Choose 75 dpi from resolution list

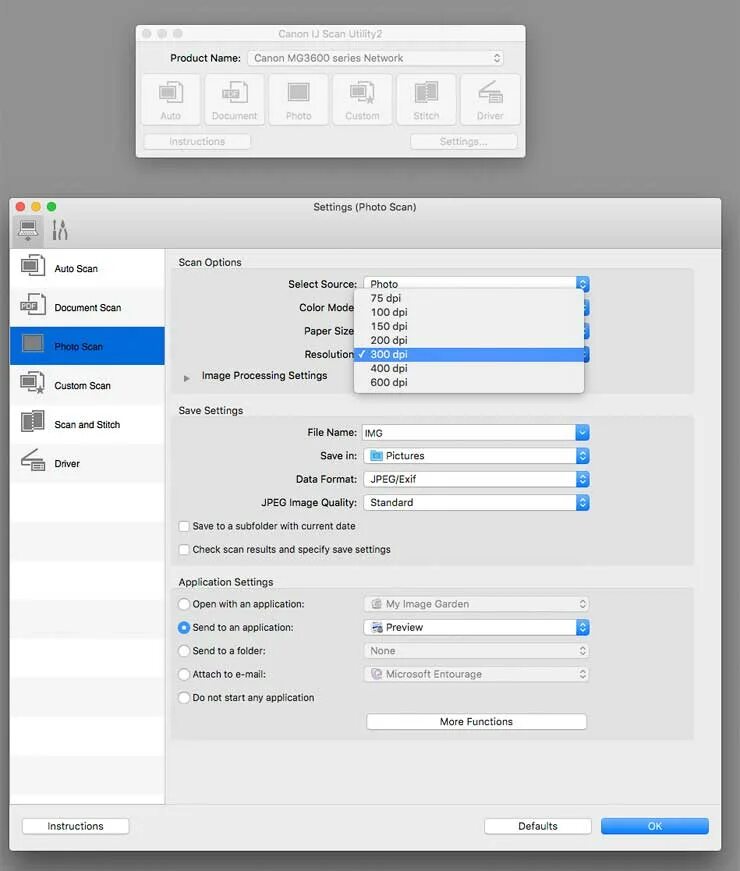pyautogui.click(x=469, y=298)
